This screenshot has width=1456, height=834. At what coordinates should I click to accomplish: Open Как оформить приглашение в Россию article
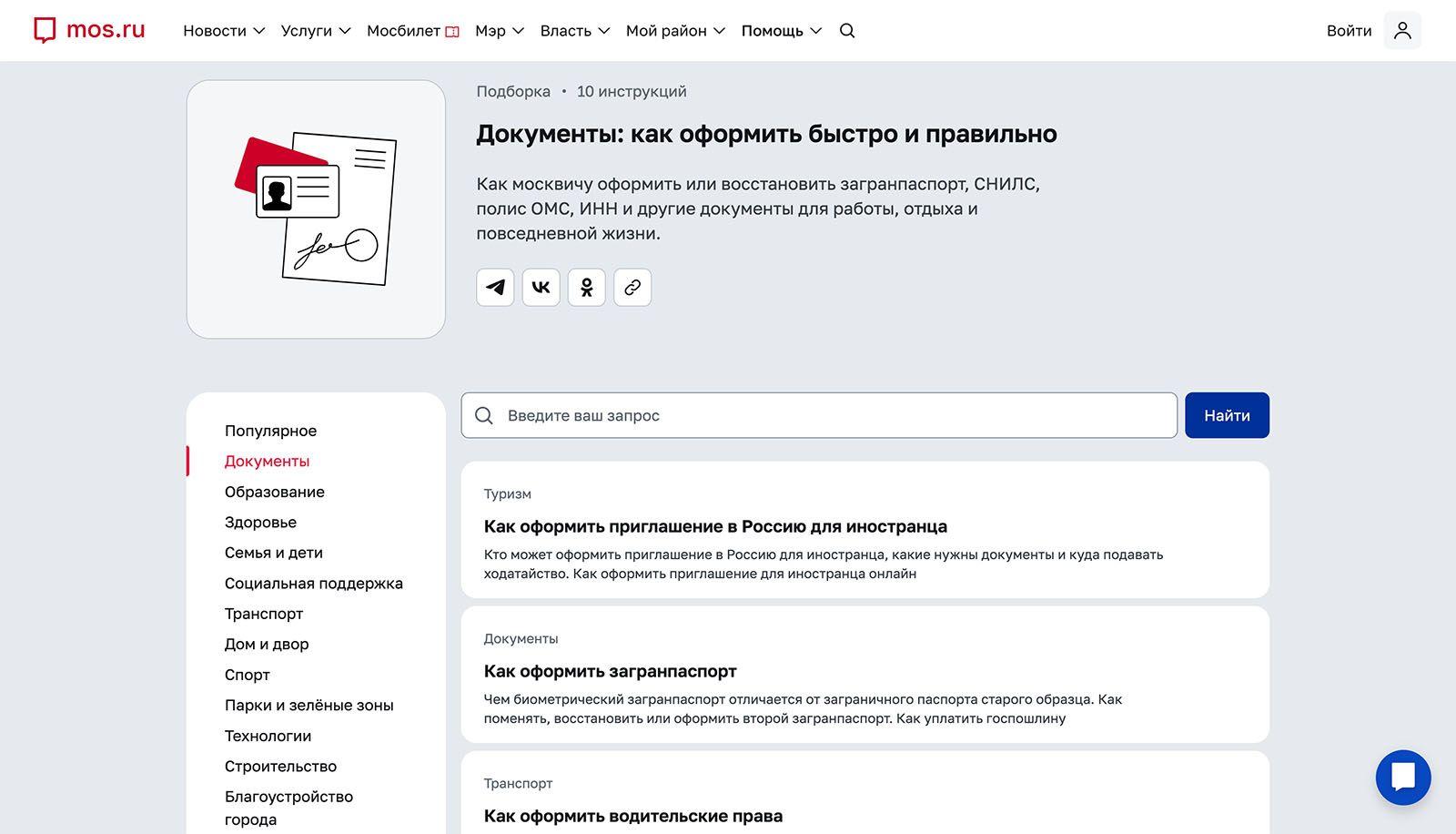tap(715, 526)
